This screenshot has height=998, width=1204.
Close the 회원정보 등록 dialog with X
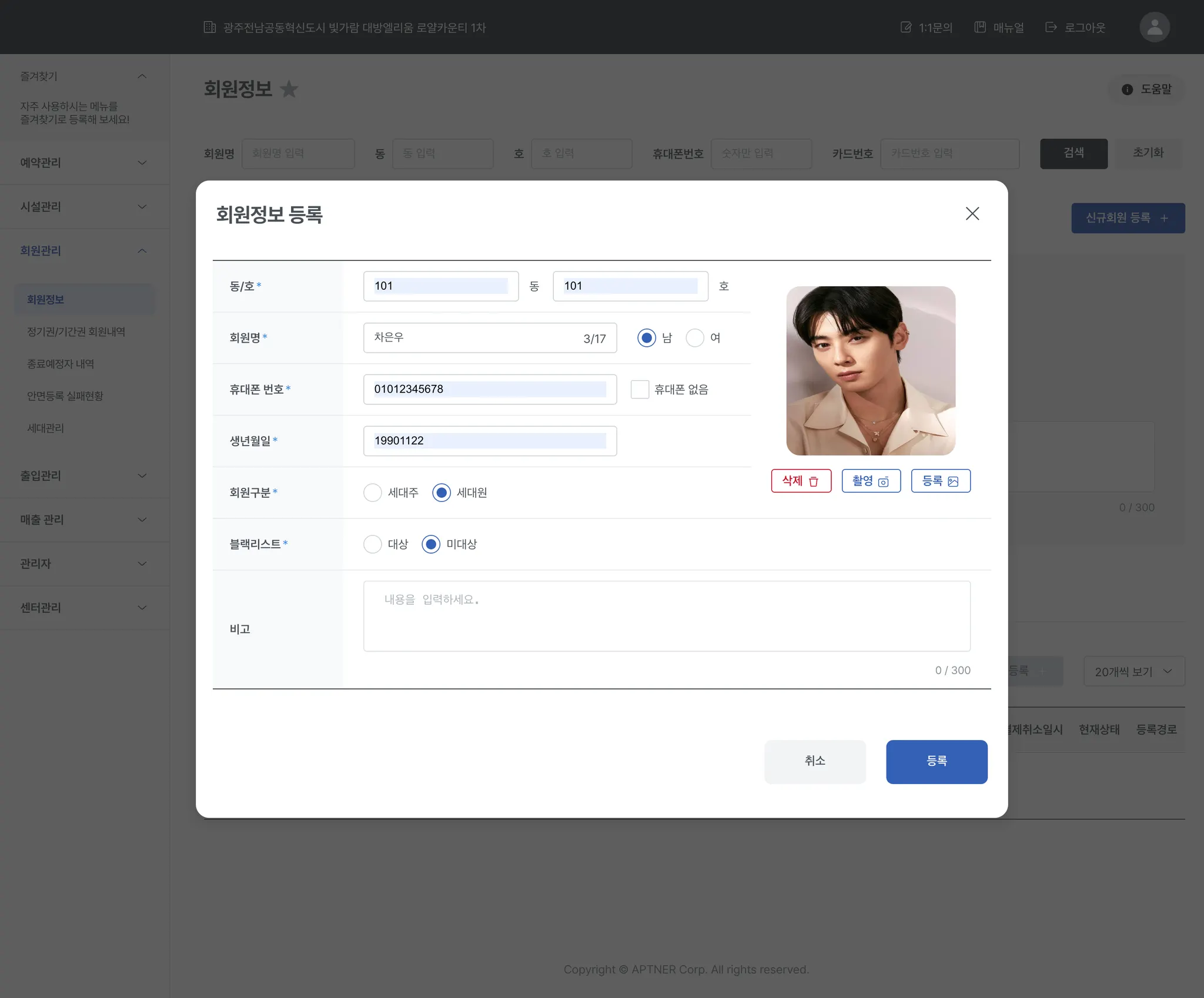(972, 213)
